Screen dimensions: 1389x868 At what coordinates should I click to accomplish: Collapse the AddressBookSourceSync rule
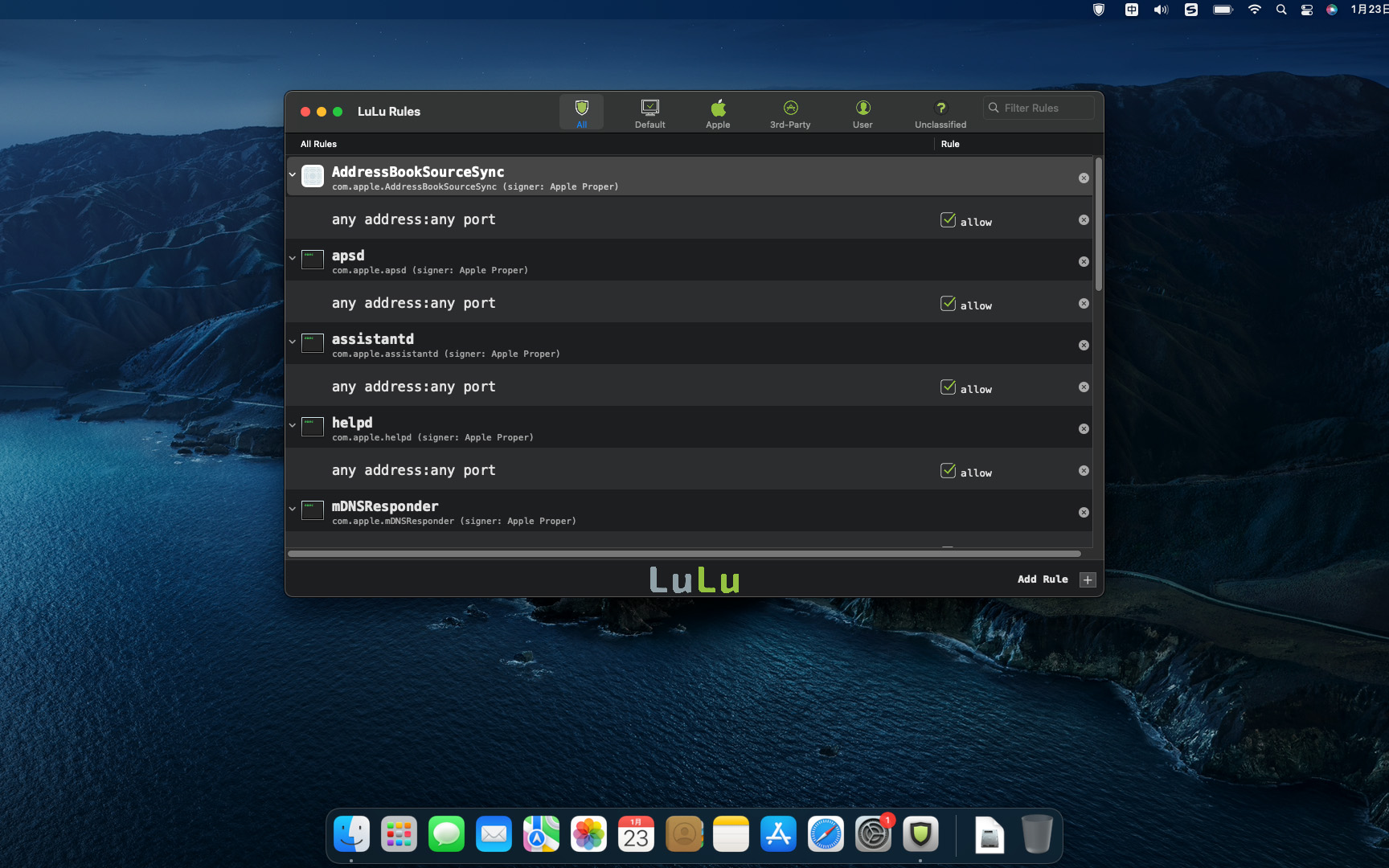click(293, 174)
